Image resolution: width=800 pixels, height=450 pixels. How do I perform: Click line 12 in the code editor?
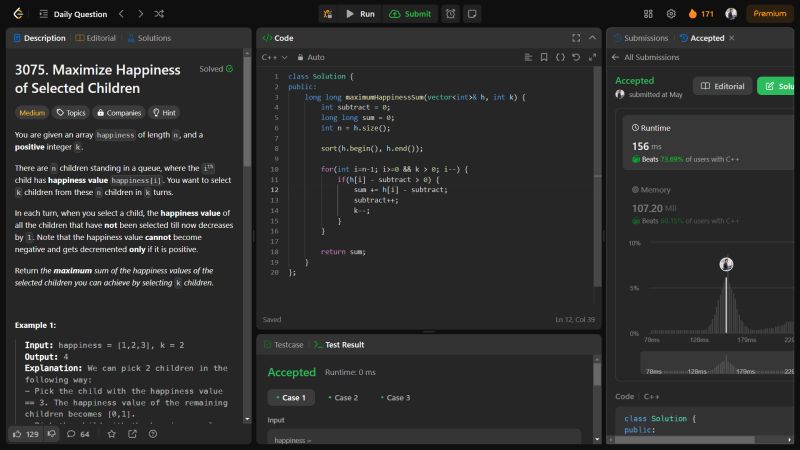pyautogui.click(x=400, y=190)
